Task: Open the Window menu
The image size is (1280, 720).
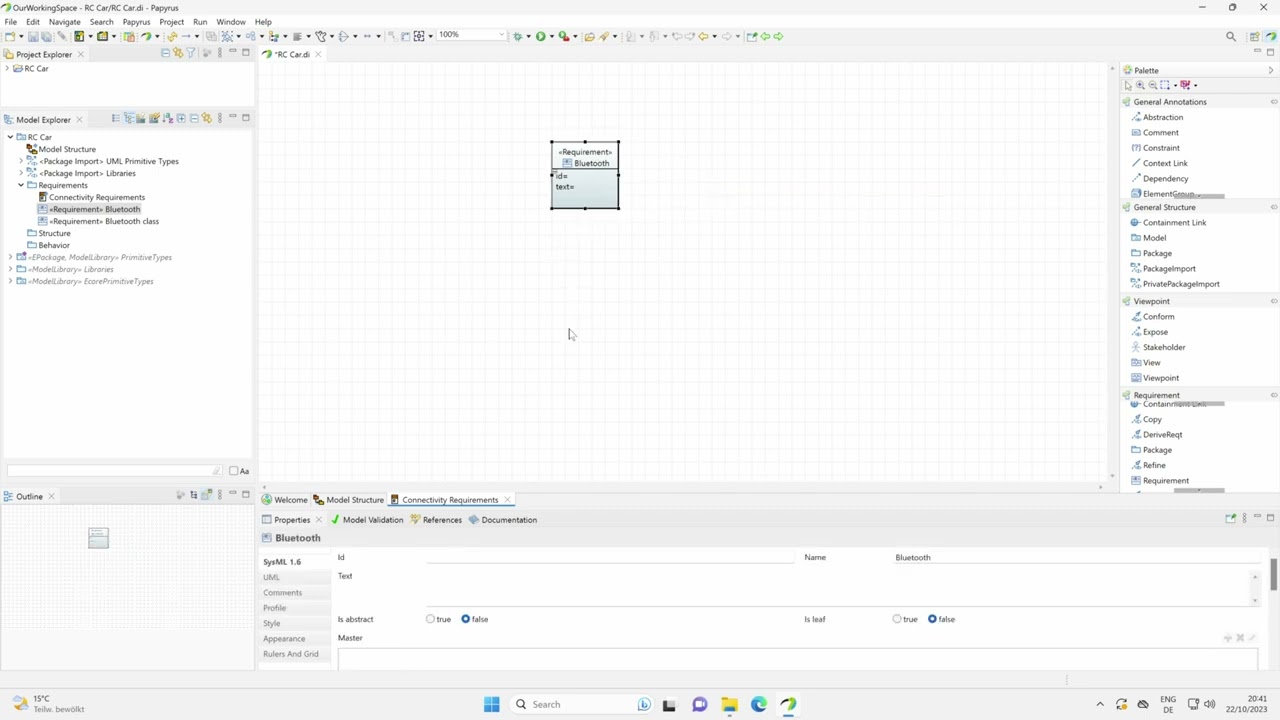Action: pyautogui.click(x=230, y=22)
